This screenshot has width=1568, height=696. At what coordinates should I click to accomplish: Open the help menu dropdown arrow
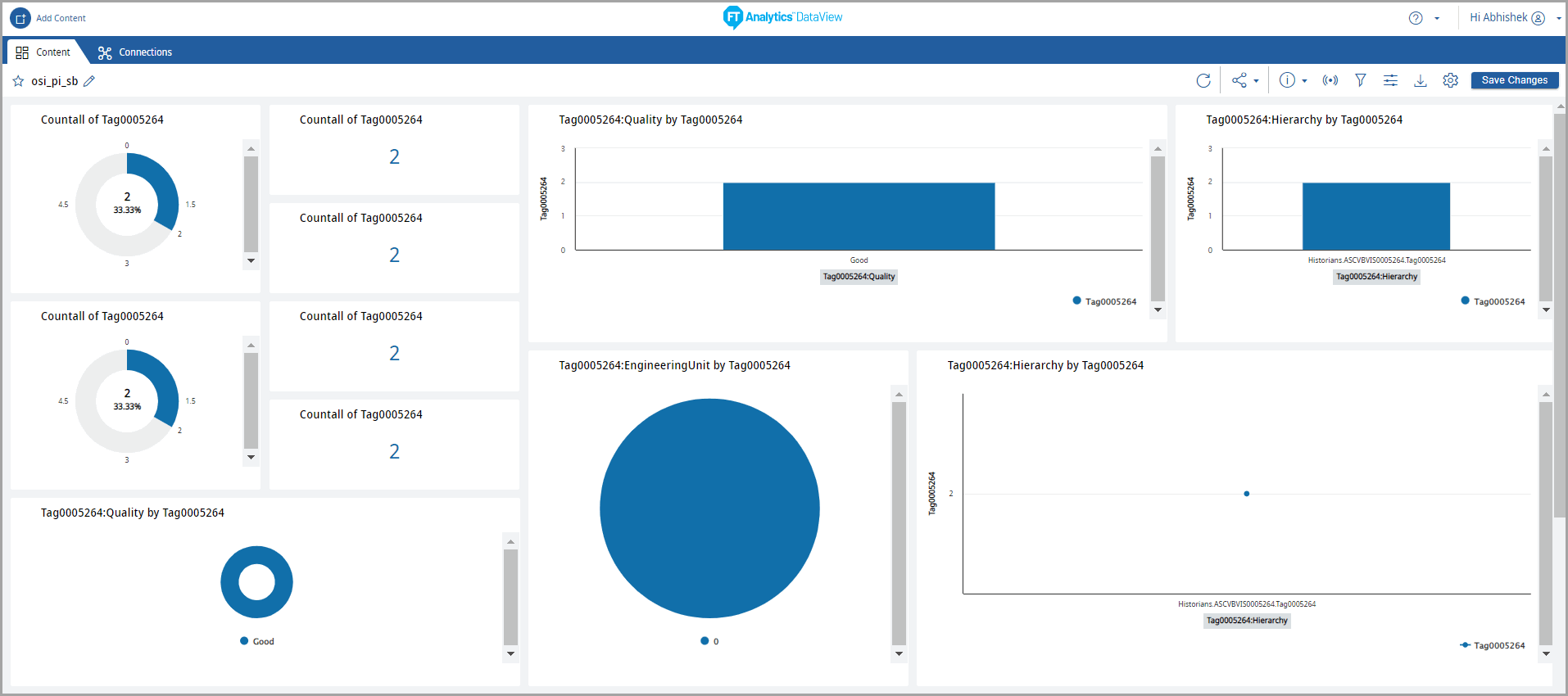point(1437,18)
